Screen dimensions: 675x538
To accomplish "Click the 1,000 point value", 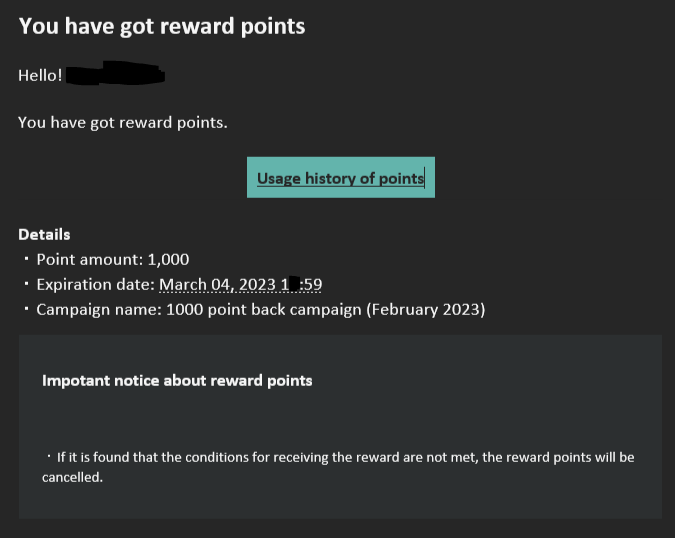I will (168, 260).
